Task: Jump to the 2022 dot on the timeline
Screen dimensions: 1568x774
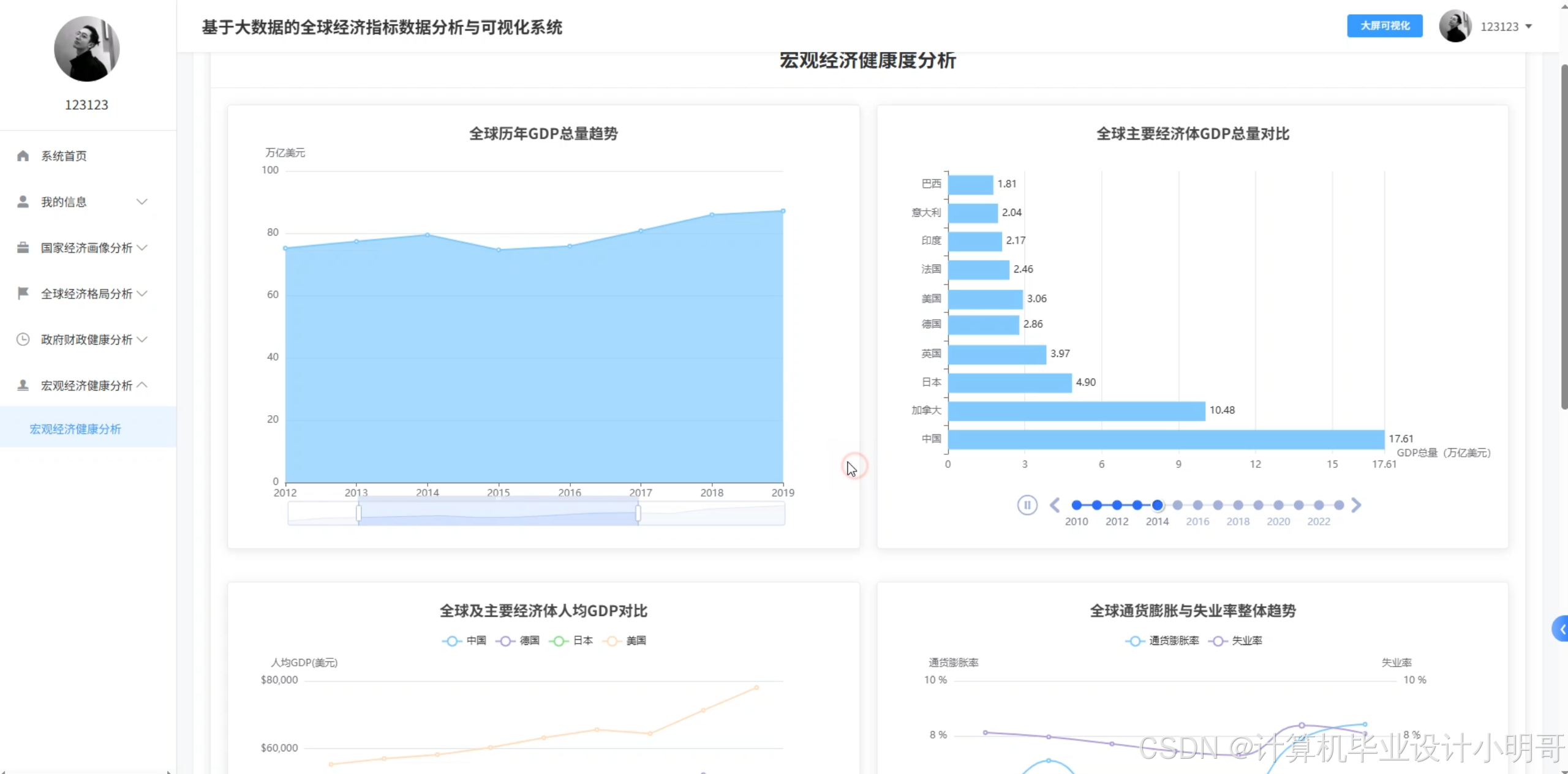Action: coord(1319,505)
